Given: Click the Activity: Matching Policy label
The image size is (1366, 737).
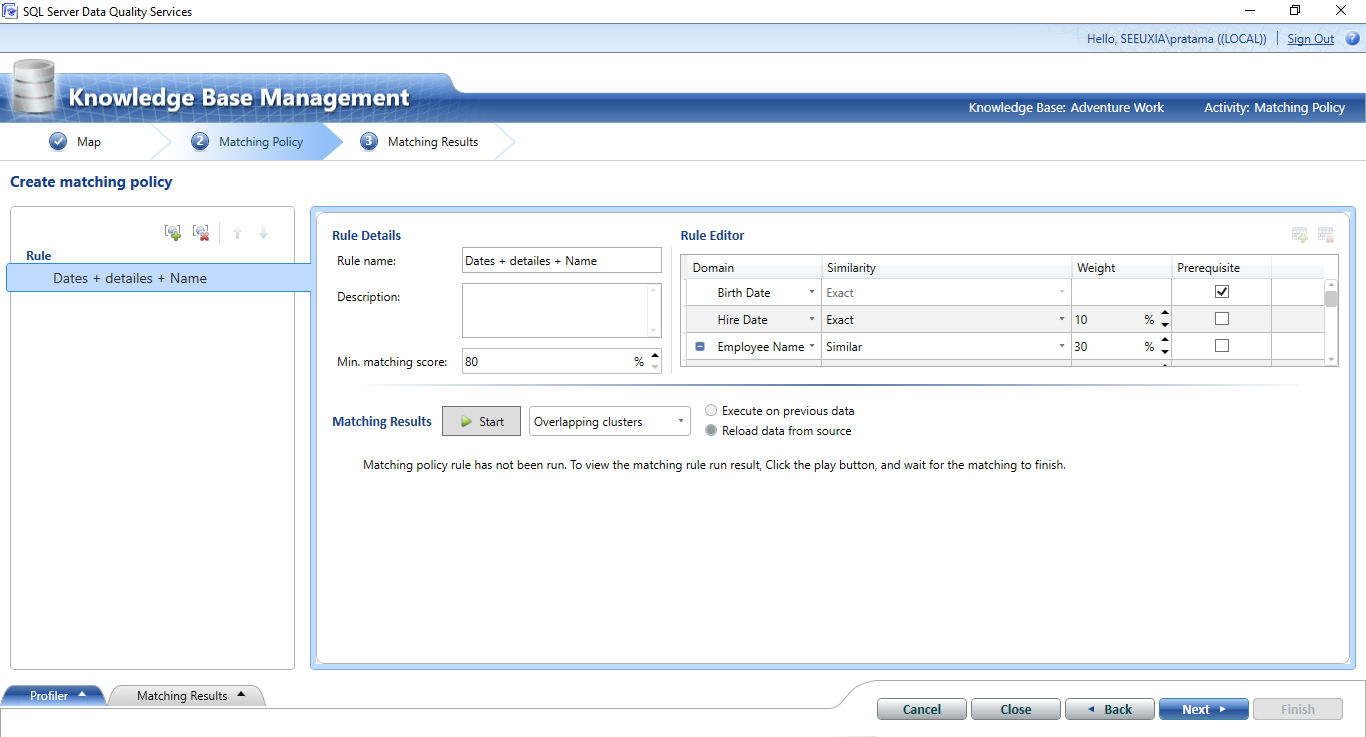Looking at the screenshot, I should click(1275, 108).
